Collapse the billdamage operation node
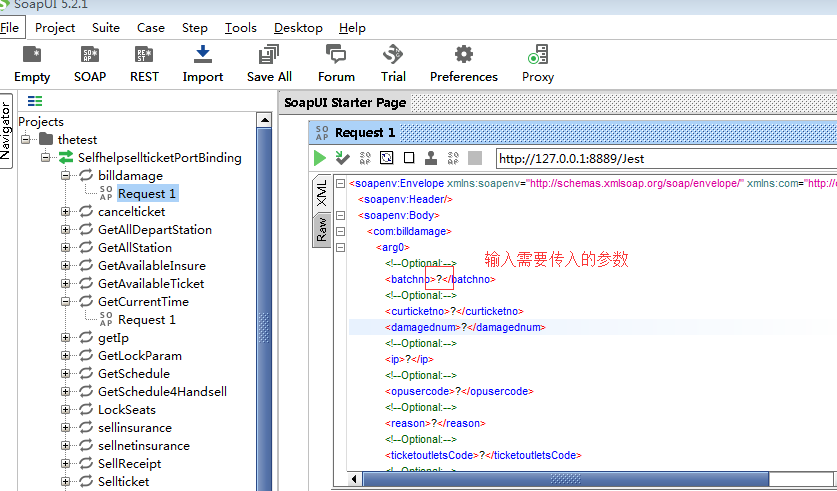This screenshot has height=491, width=837. 65,176
